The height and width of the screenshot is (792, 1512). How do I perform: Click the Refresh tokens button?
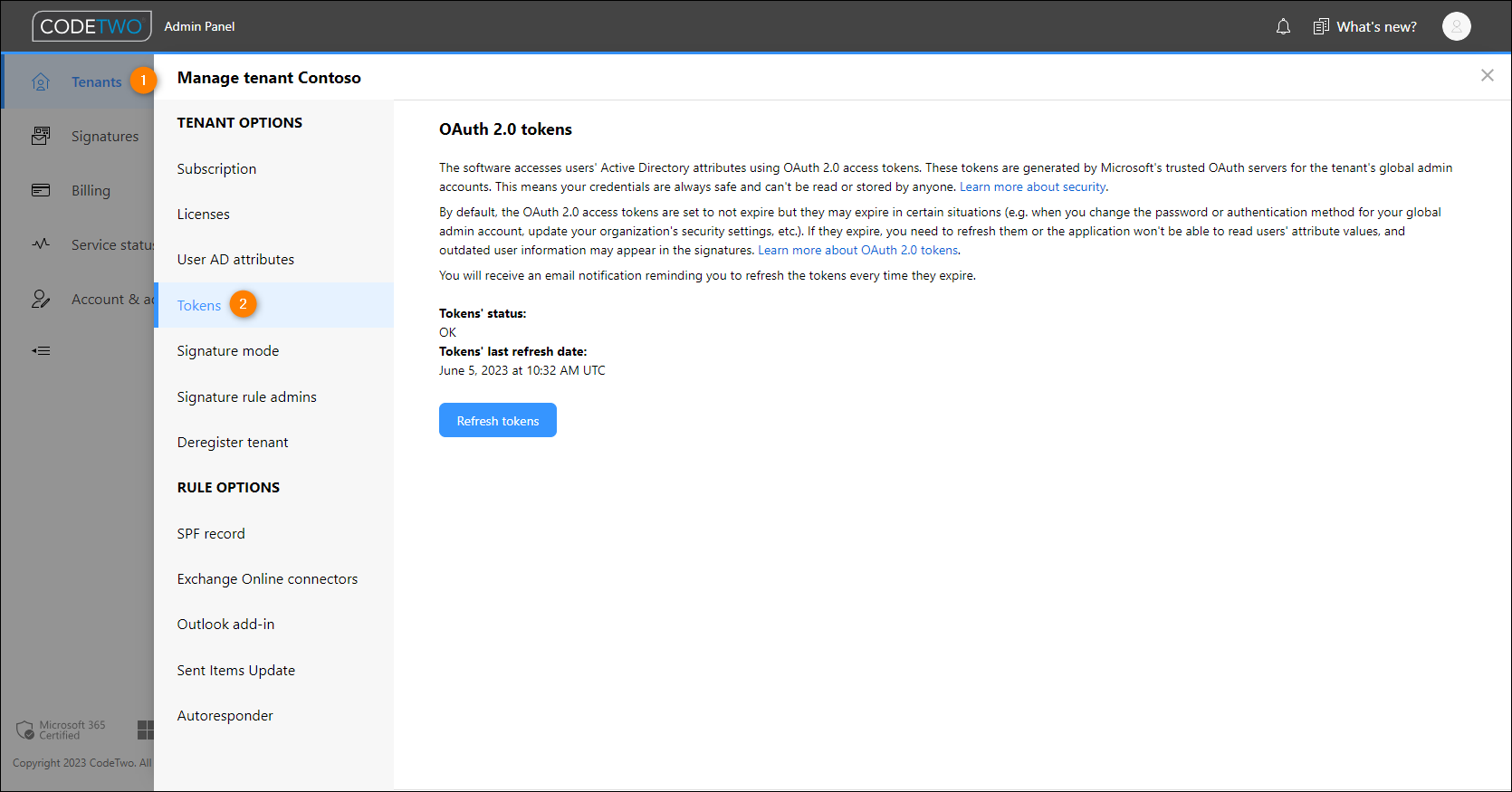click(498, 421)
